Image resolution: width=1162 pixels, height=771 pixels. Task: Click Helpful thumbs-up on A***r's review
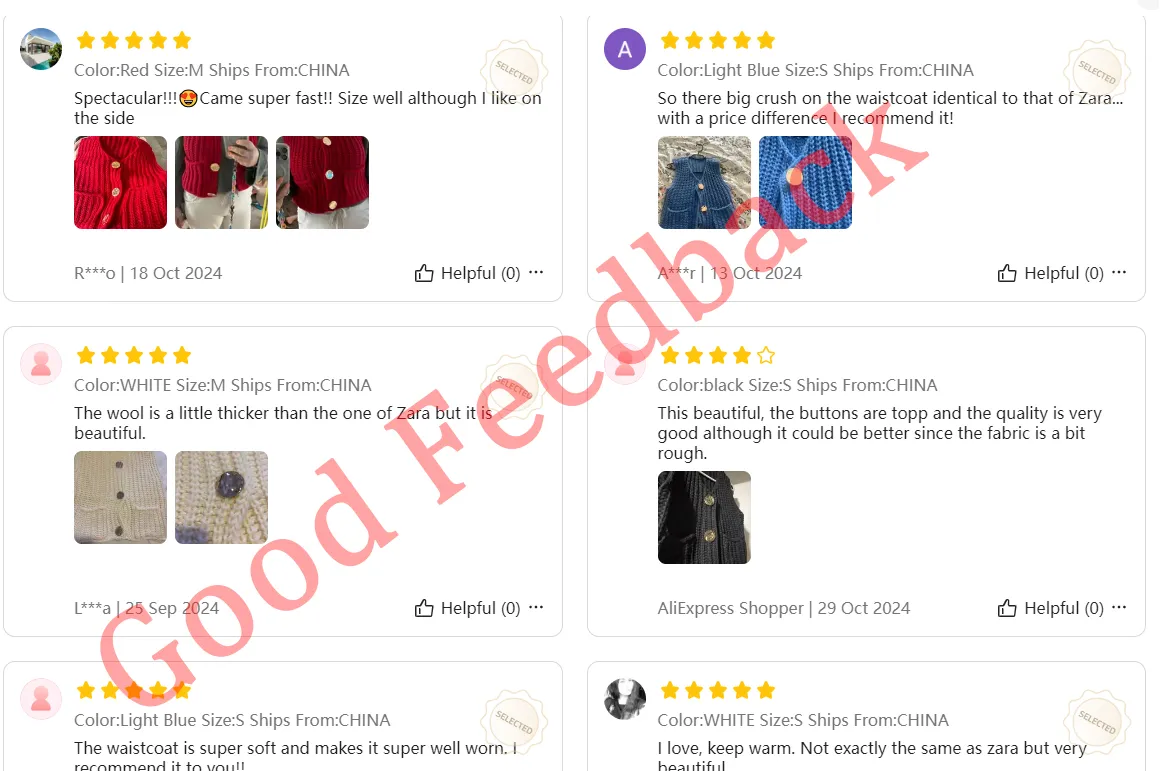tap(1050, 274)
